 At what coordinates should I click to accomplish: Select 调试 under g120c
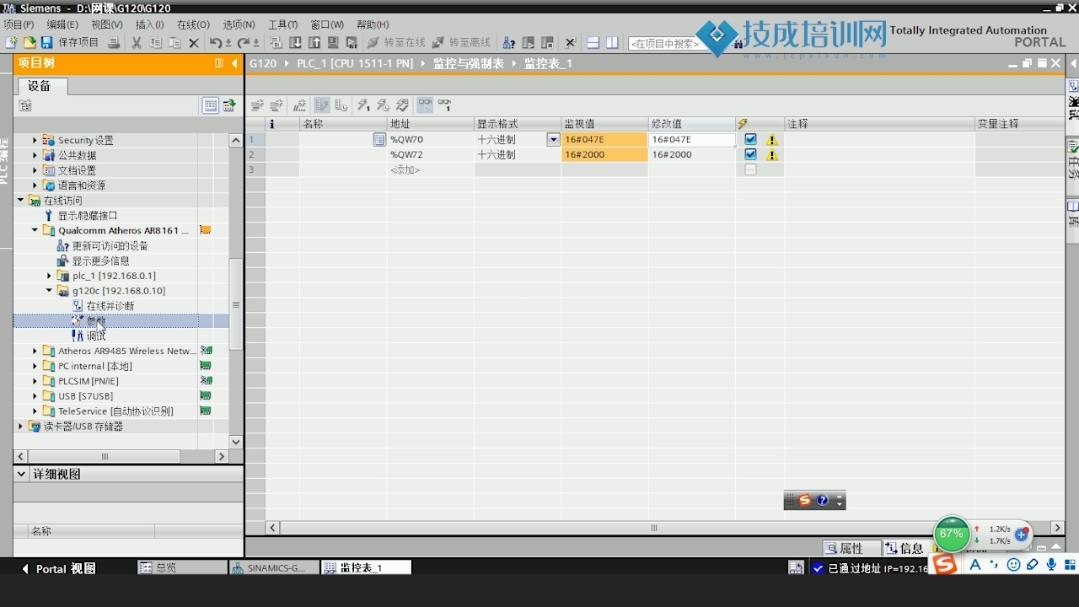point(96,336)
